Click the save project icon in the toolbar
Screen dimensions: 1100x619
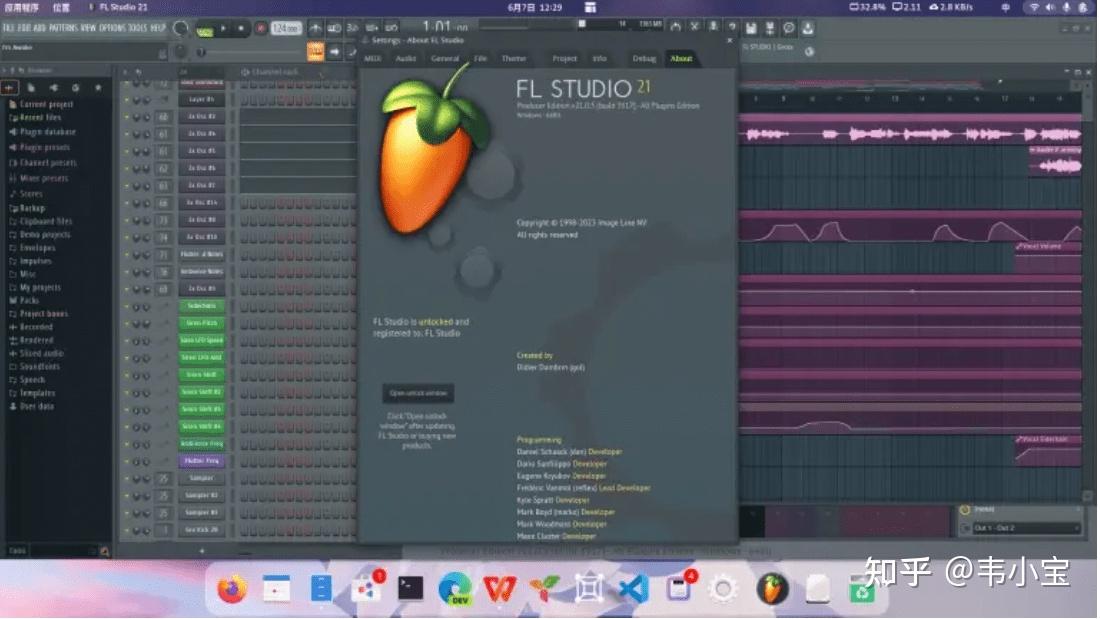[x=752, y=28]
